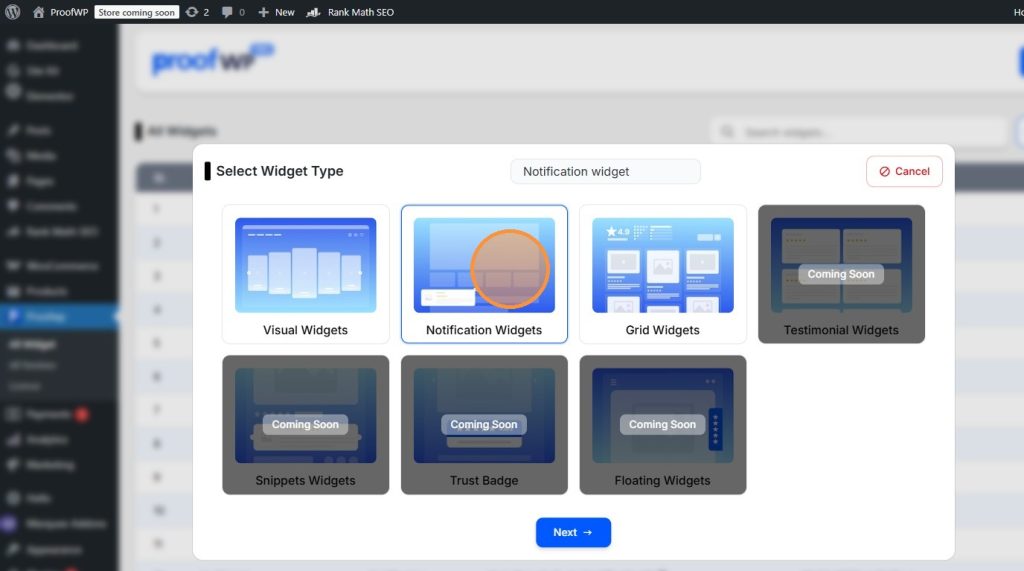Click the Next button
This screenshot has width=1024, height=571.
pos(573,532)
